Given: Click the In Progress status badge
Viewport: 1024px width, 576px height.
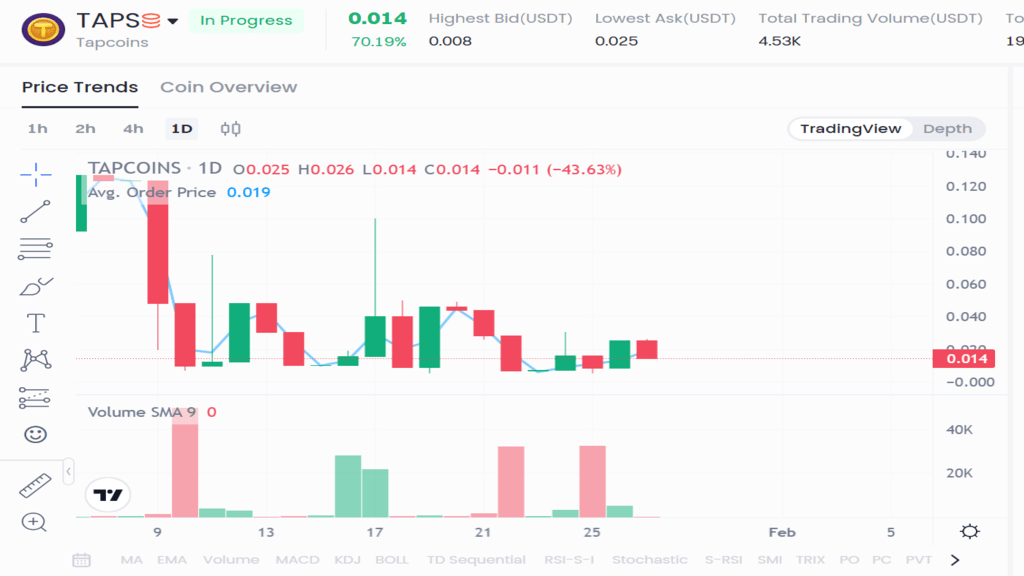Looking at the screenshot, I should tap(246, 20).
